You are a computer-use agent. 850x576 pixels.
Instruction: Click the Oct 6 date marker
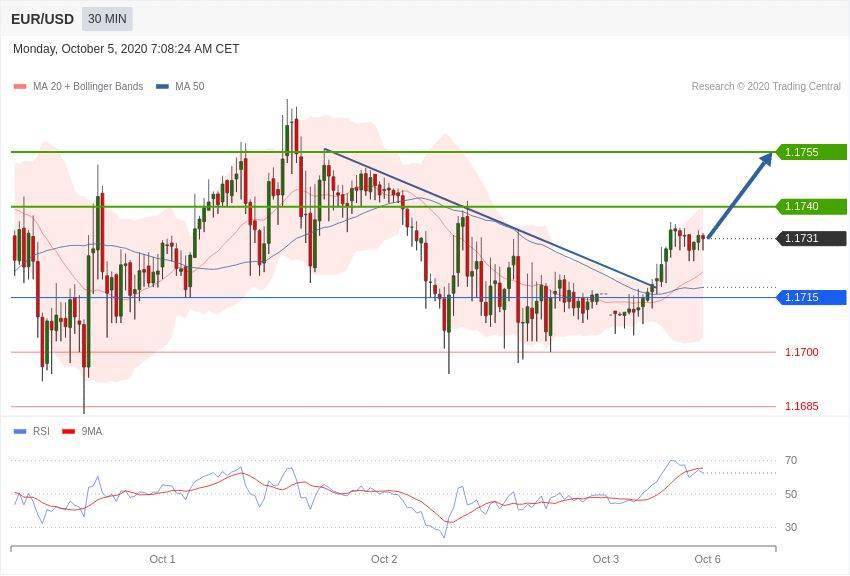pyautogui.click(x=707, y=559)
